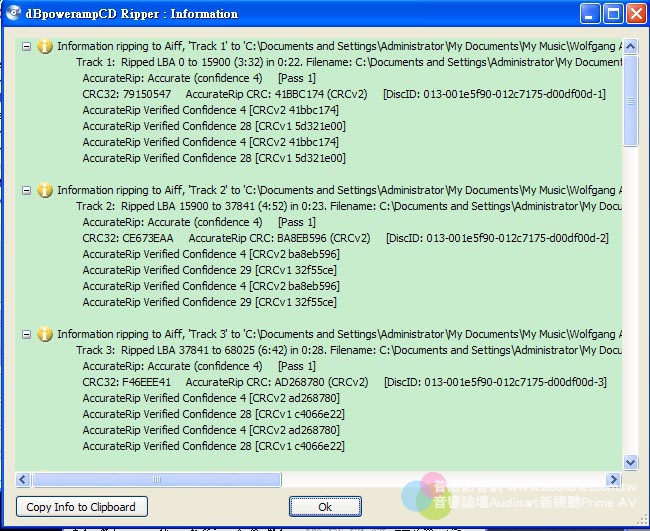
Task: Select Track 1 'AccurateRip: Accurate (confidence 4)' line
Action: tap(199, 78)
